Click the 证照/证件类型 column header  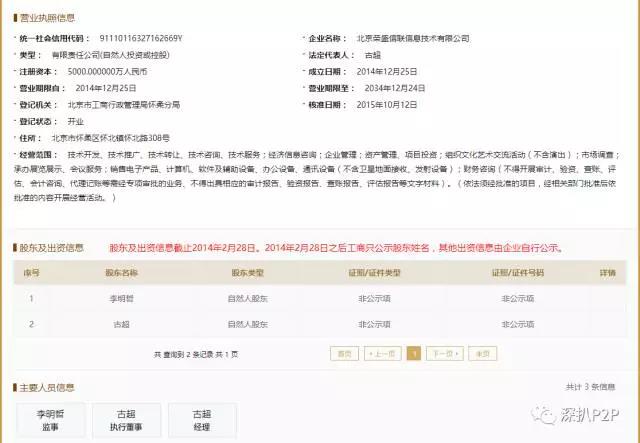375,272
